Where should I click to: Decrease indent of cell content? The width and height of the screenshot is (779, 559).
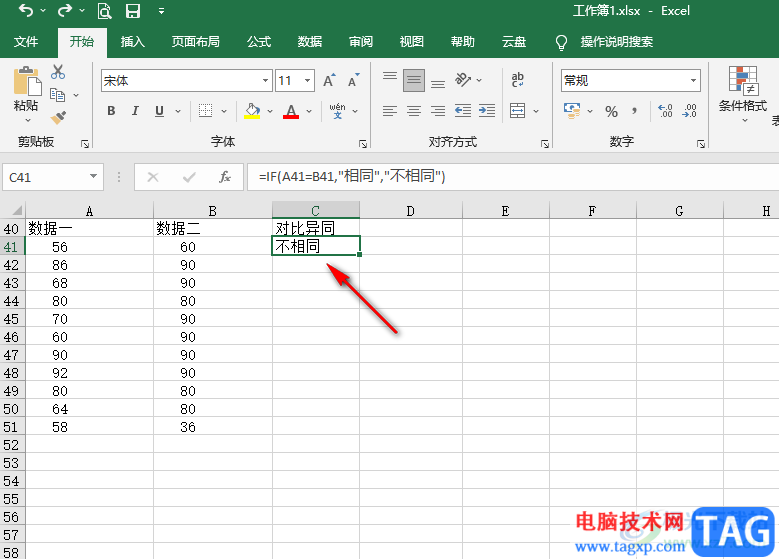pos(463,111)
